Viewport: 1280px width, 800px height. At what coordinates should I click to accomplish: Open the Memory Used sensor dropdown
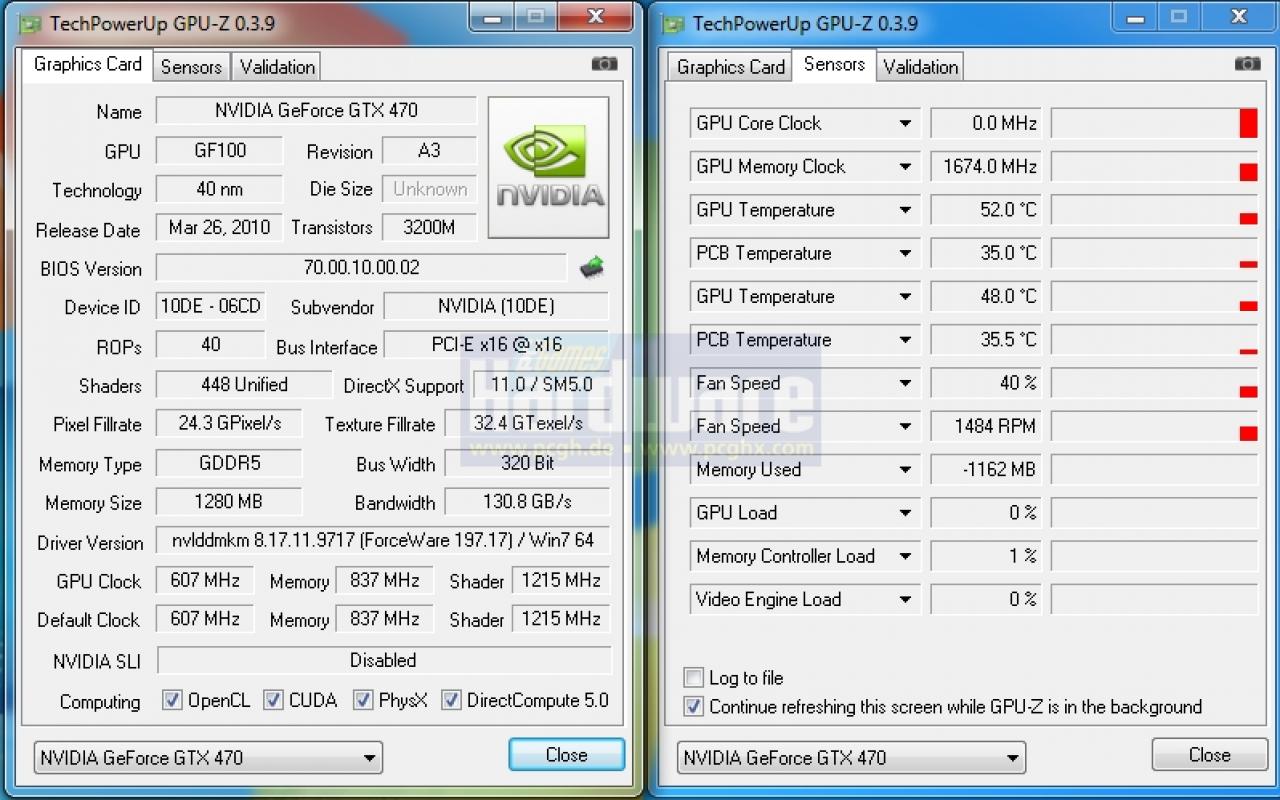click(904, 470)
